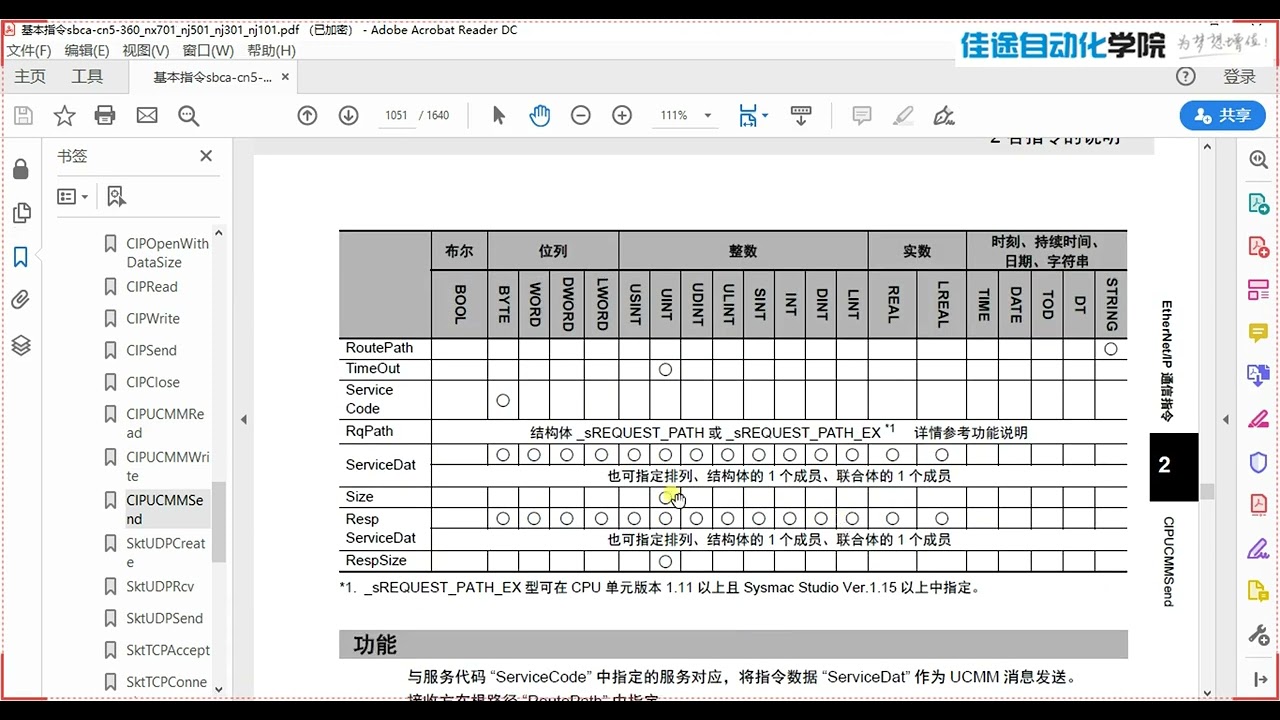Select the CIPOpenWithDataSize bookmark

coord(167,253)
